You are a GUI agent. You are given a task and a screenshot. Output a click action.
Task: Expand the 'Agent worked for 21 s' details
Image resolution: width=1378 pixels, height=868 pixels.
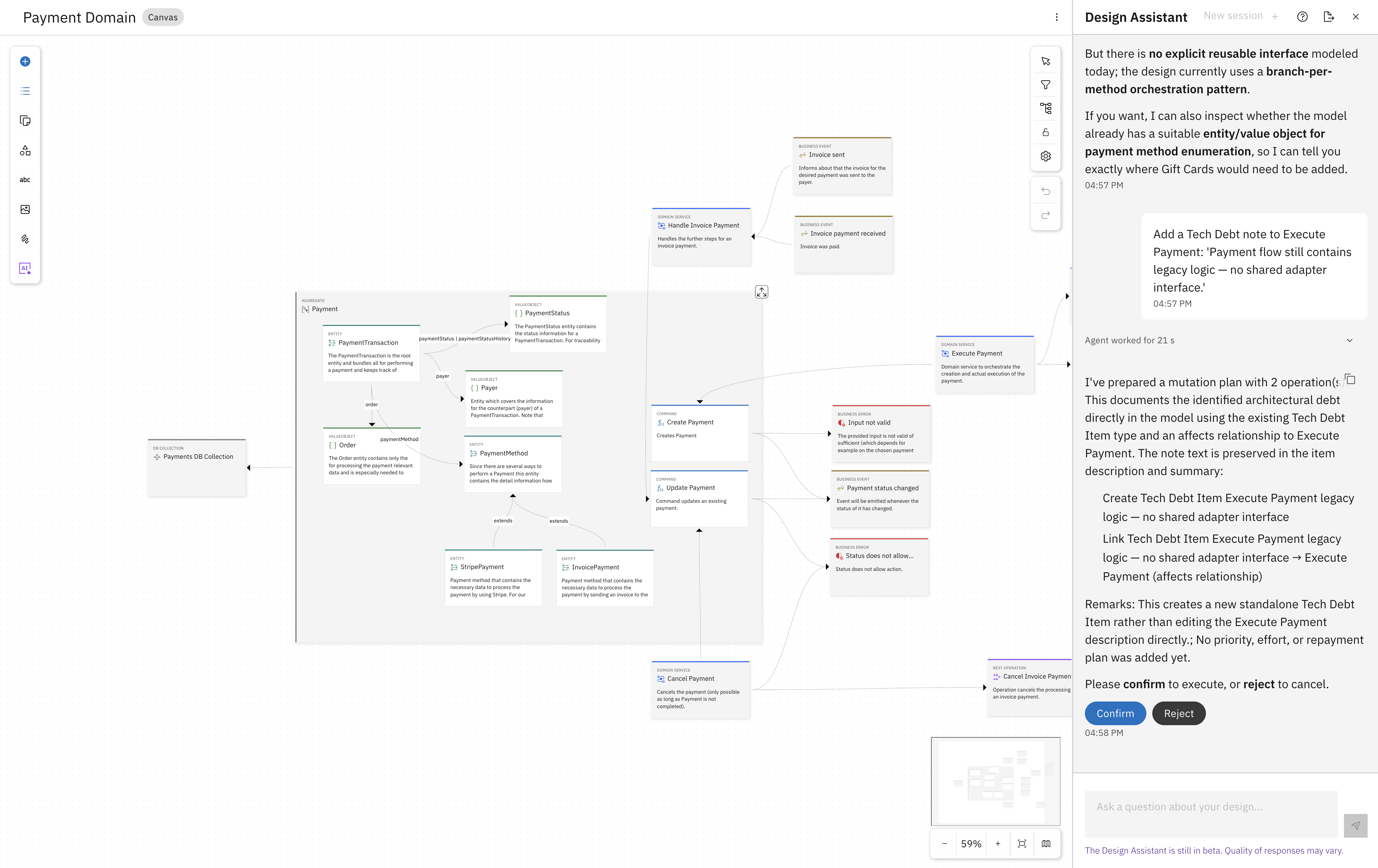1350,340
